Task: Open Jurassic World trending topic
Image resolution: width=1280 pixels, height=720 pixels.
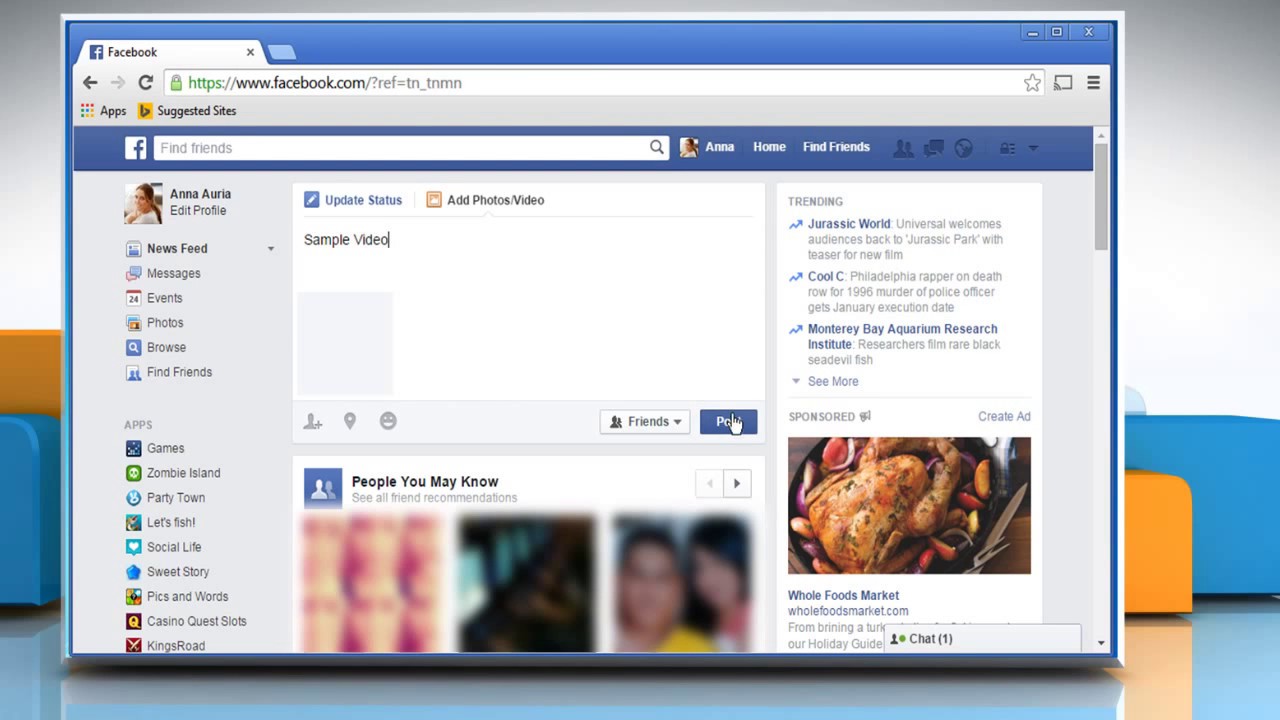Action: coord(849,224)
